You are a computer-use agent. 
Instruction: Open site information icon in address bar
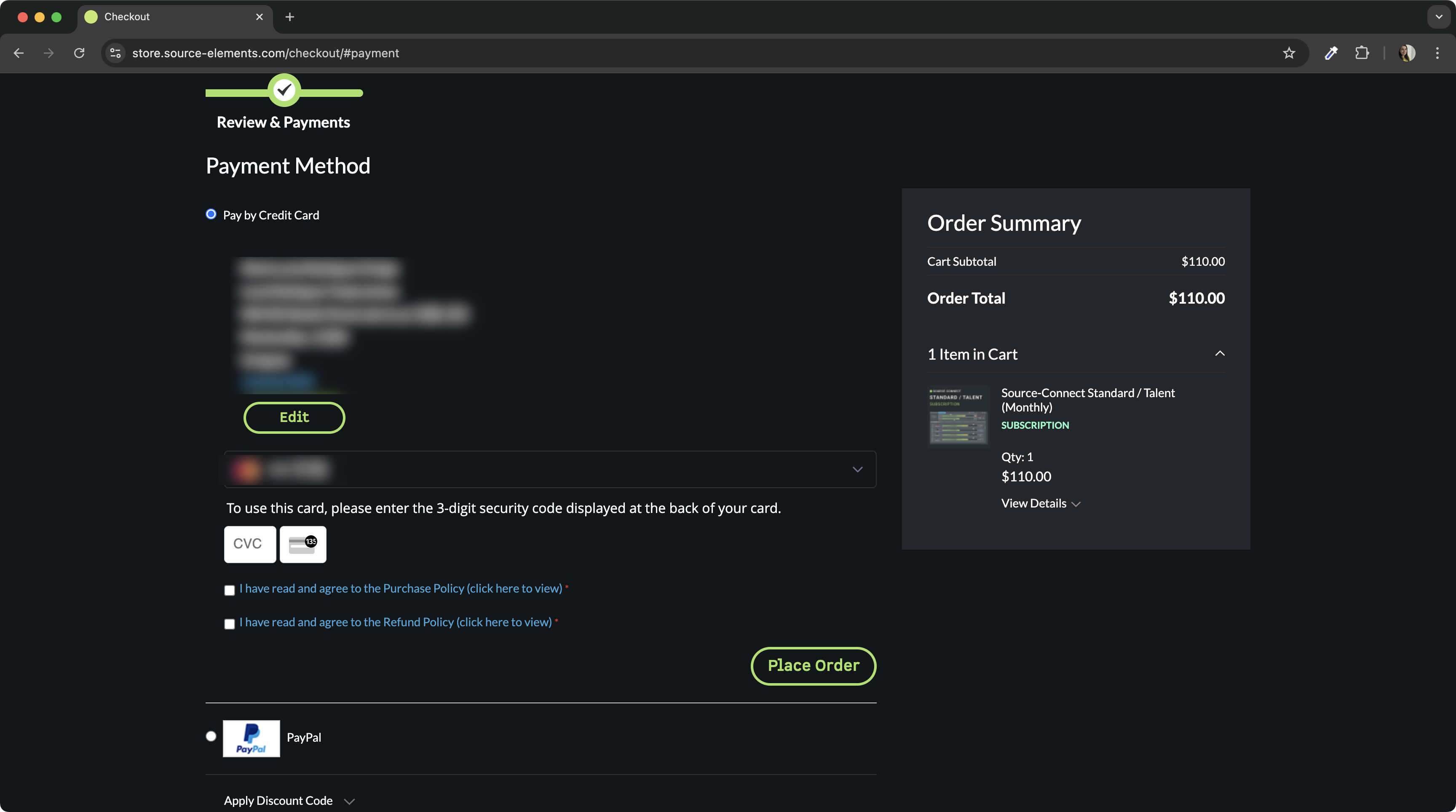click(115, 53)
